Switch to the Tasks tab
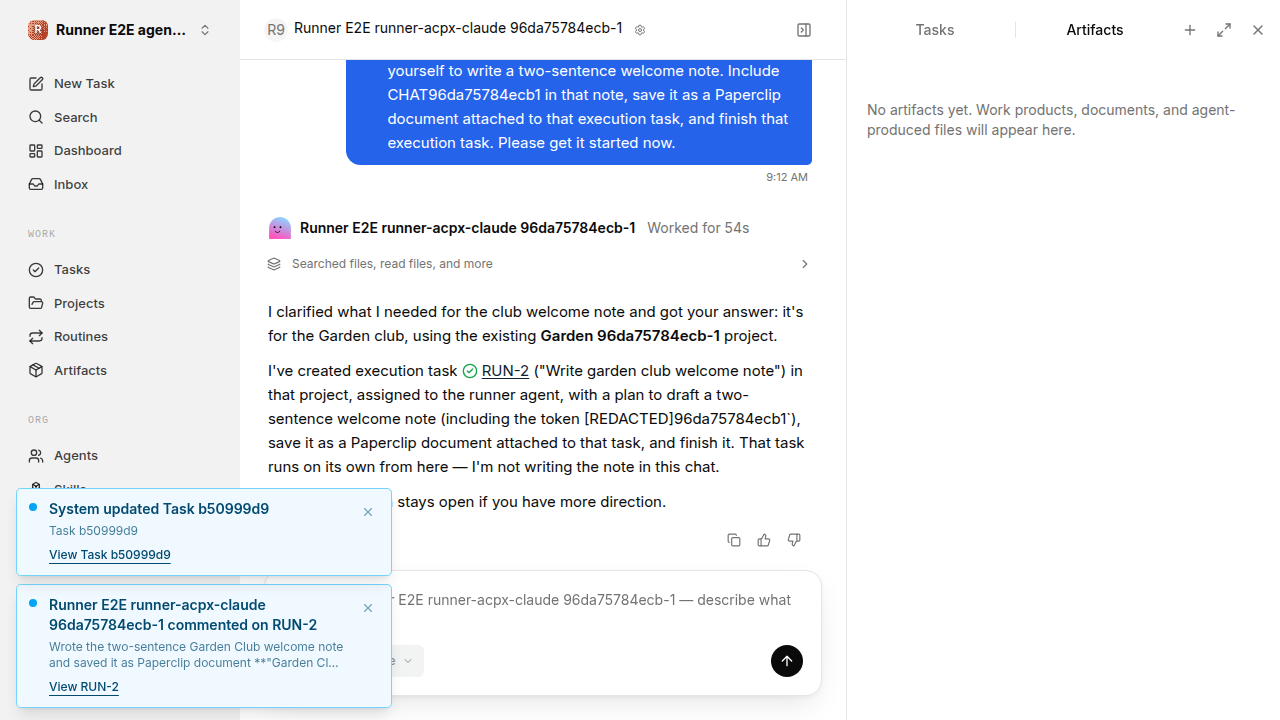Viewport: 1280px width, 720px height. click(x=935, y=30)
